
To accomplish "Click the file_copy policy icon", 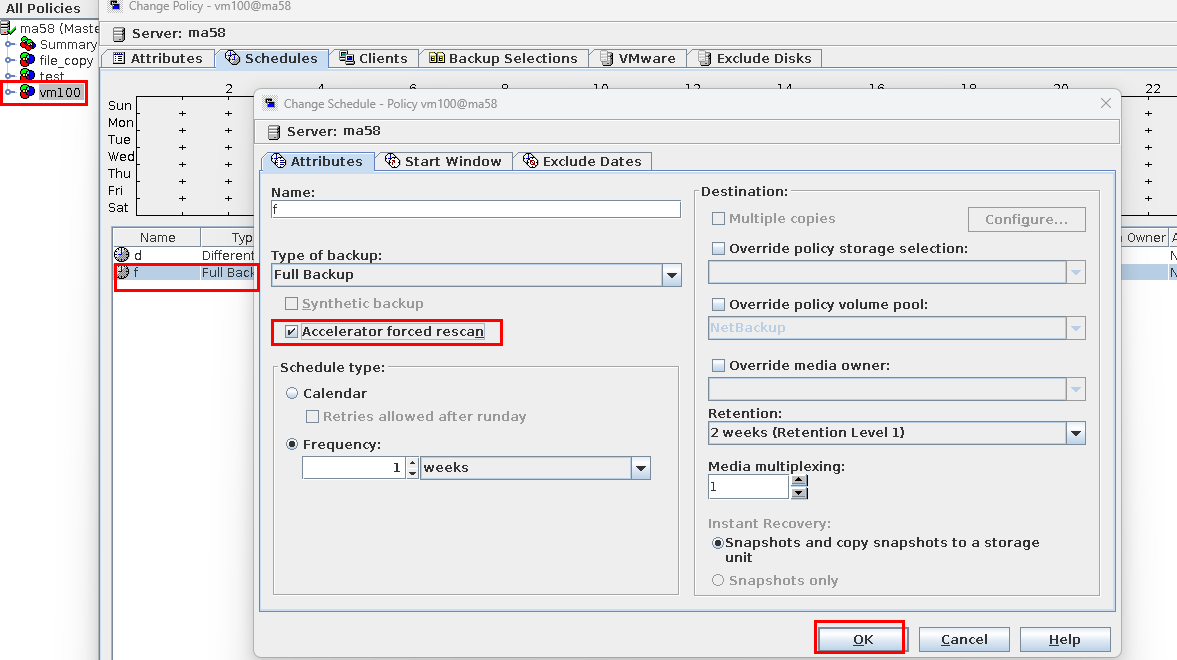I will click(x=28, y=60).
